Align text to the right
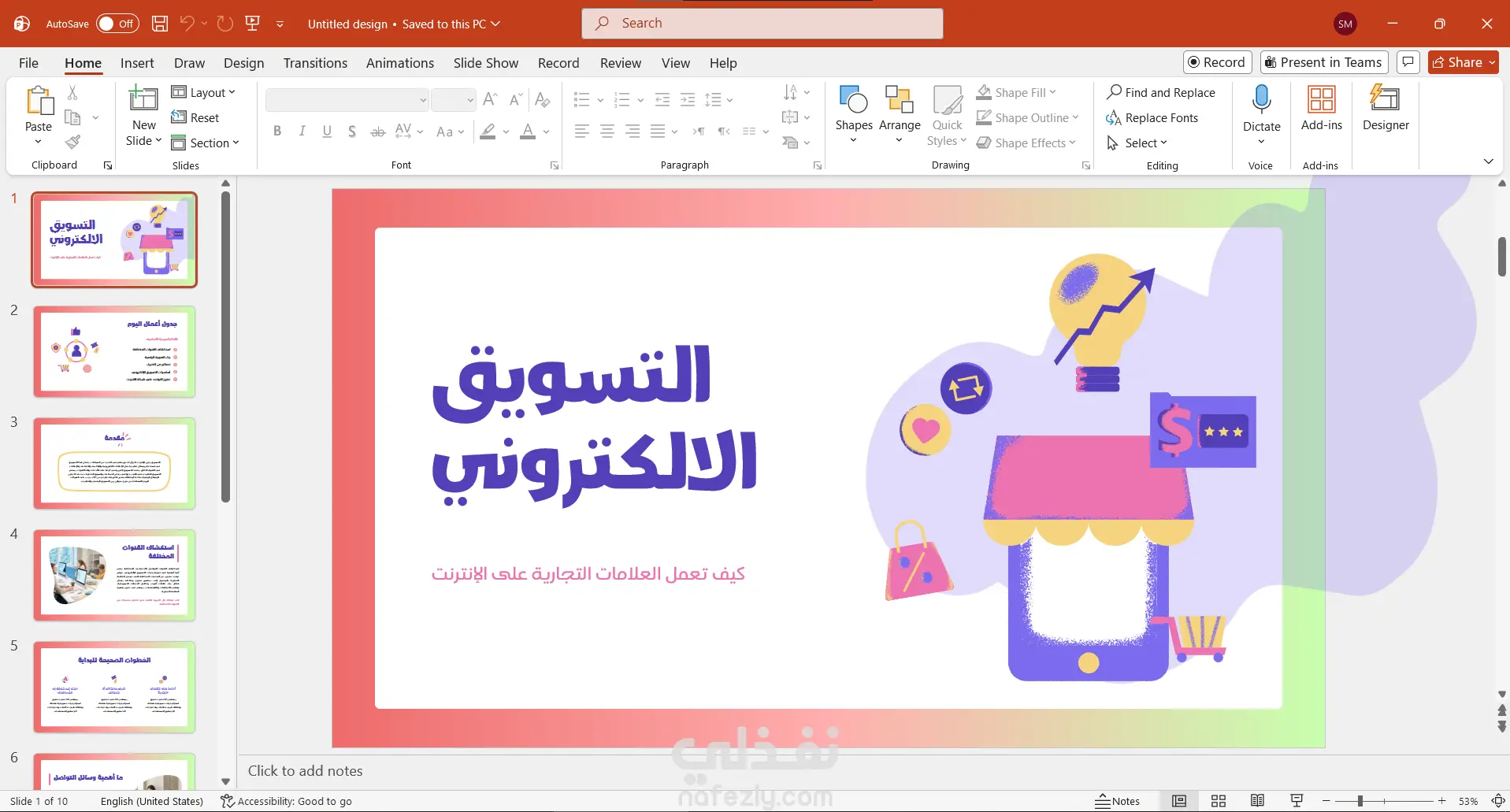 coord(633,132)
